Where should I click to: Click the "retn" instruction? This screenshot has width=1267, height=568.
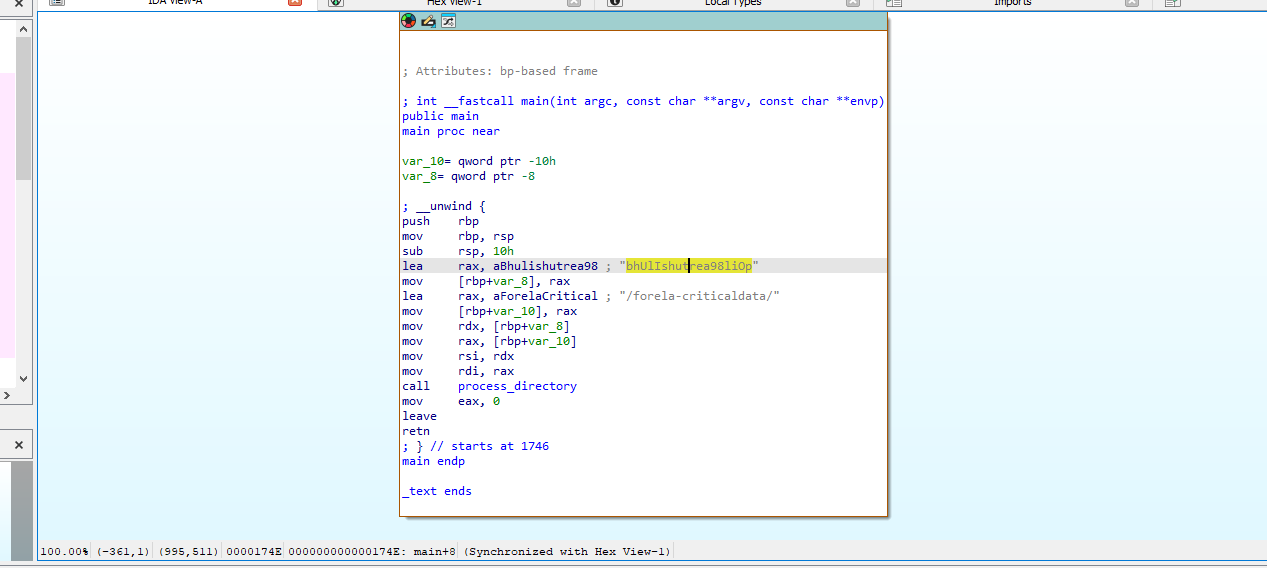[416, 431]
